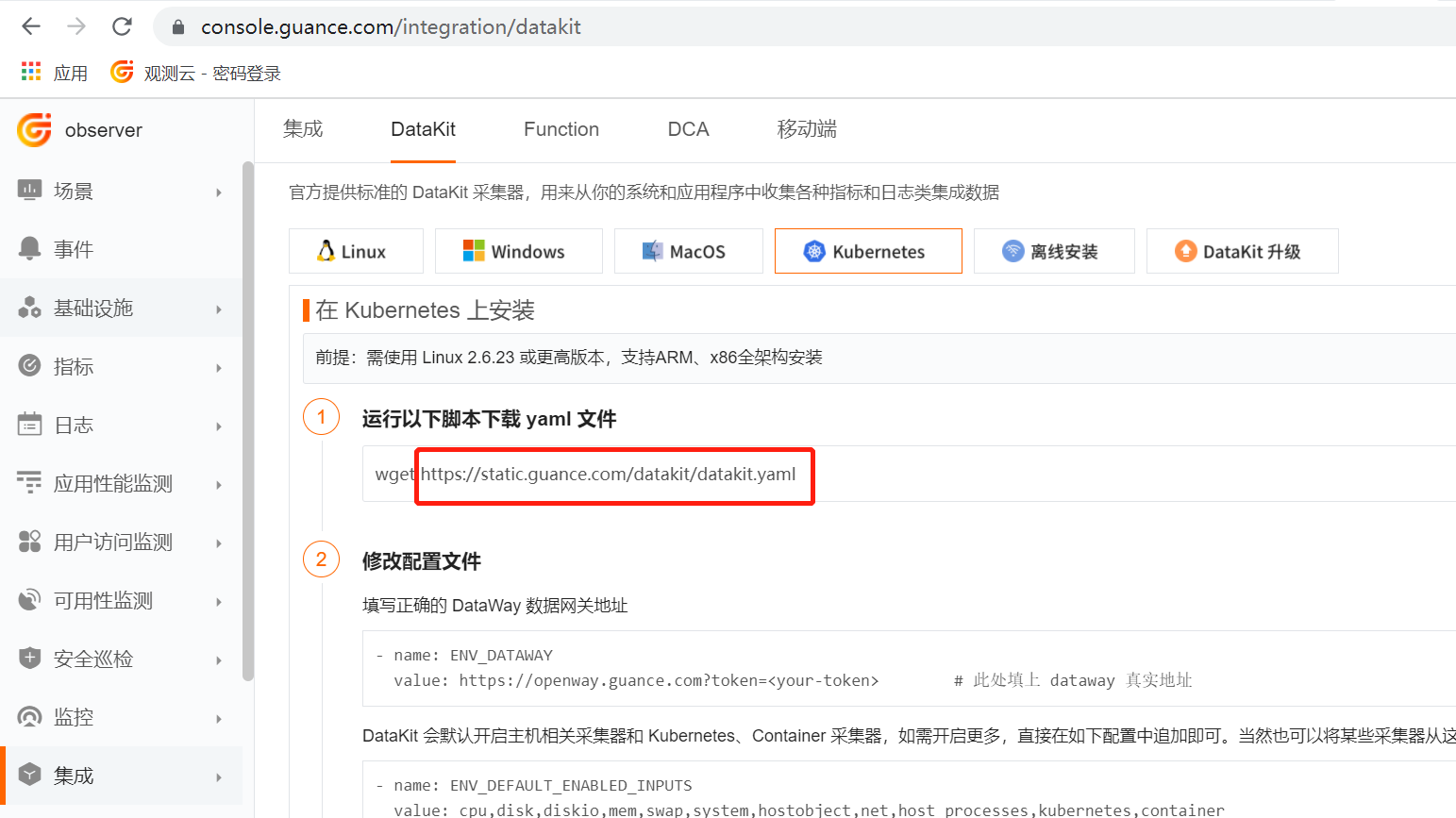1456x818 pixels.
Task: Expand the 应用性能监测 submenu arrow
Action: point(219,485)
